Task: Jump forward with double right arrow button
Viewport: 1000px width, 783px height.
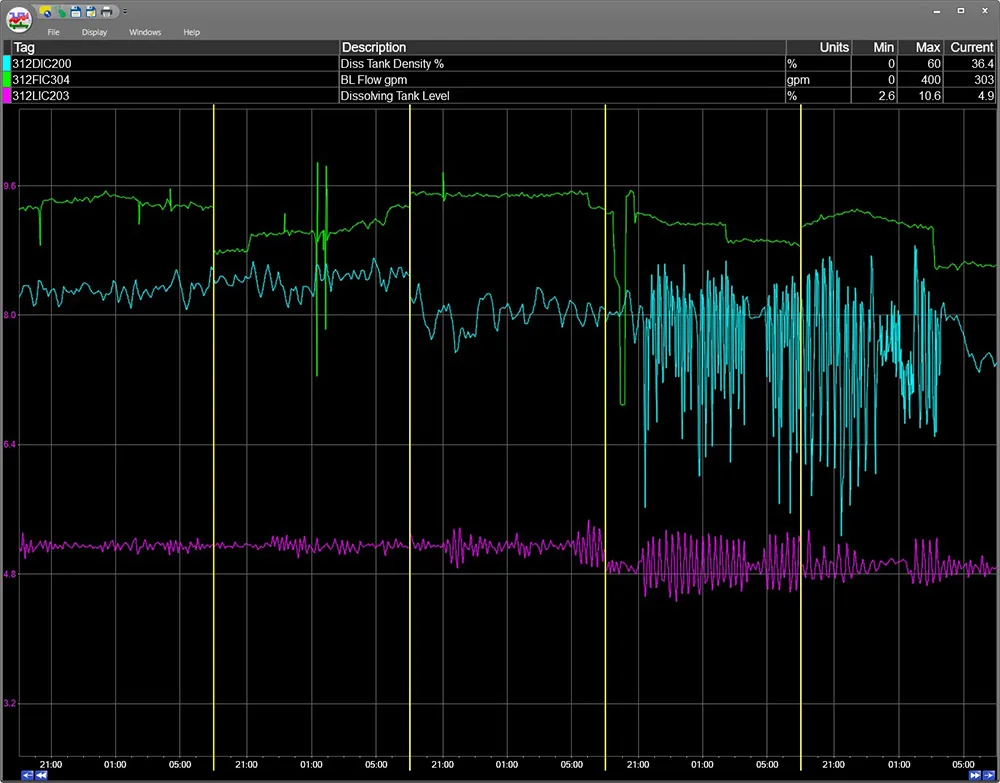Action: coord(975,775)
